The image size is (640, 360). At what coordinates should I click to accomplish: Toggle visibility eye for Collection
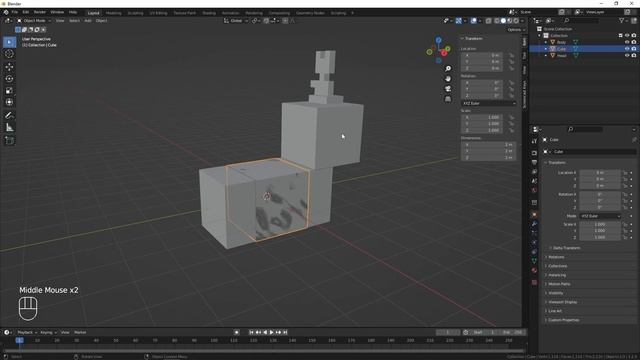(627, 36)
